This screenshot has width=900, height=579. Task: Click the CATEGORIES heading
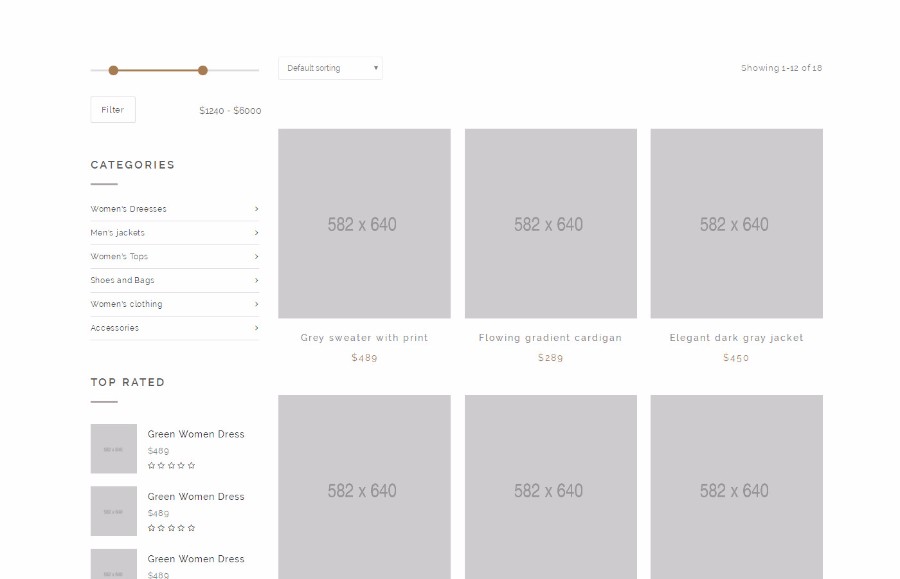133,165
